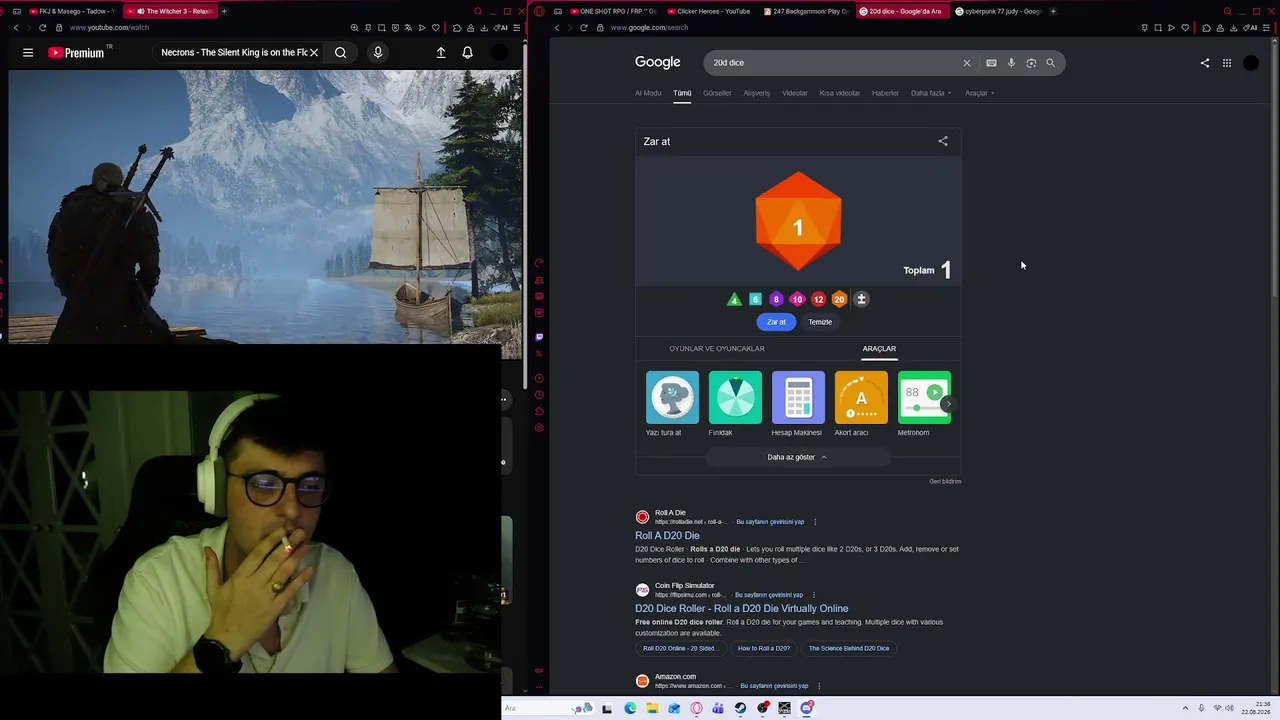Open File Explorer from the taskbar

point(652,708)
